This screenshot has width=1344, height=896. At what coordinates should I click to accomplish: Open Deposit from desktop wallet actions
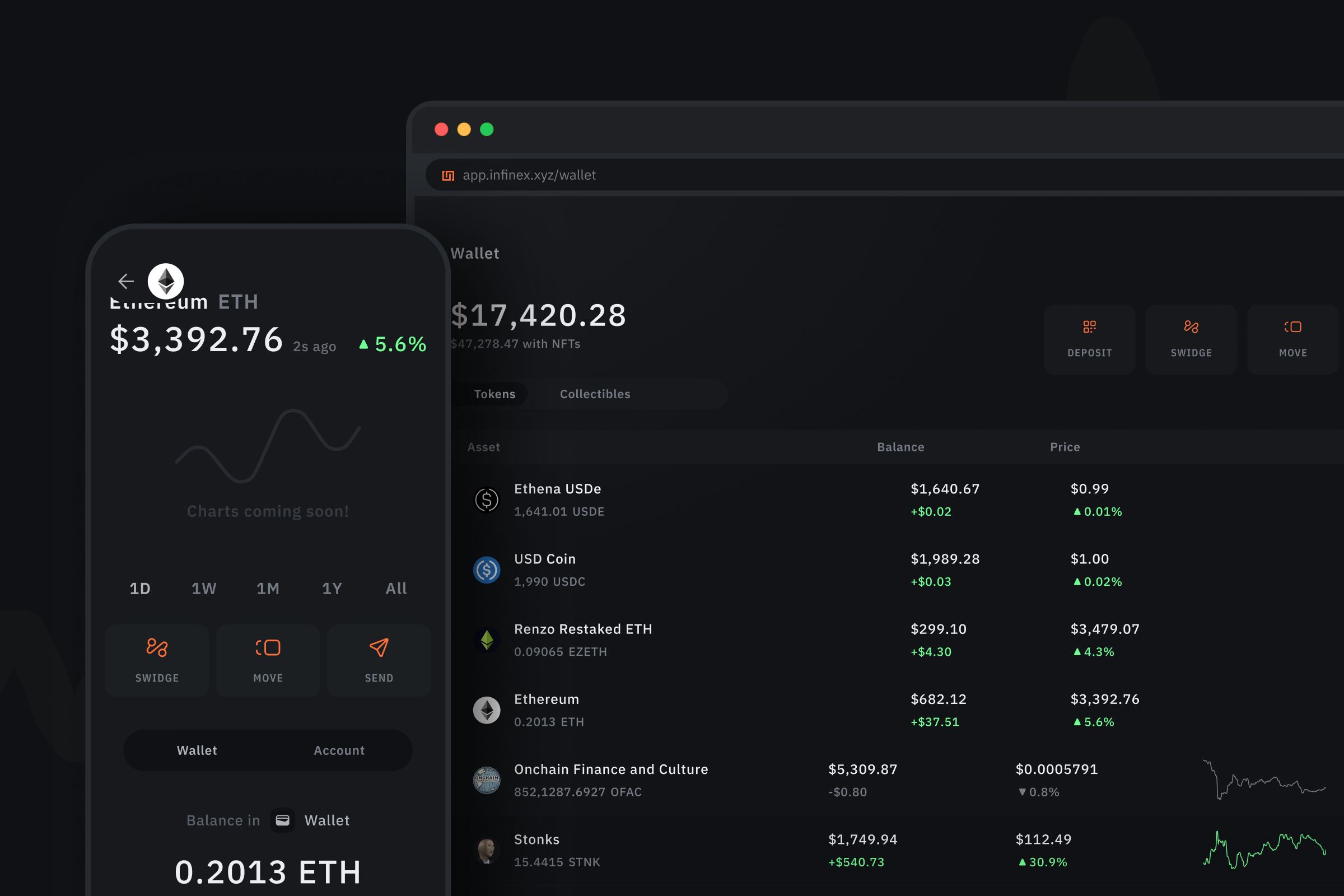1089,339
